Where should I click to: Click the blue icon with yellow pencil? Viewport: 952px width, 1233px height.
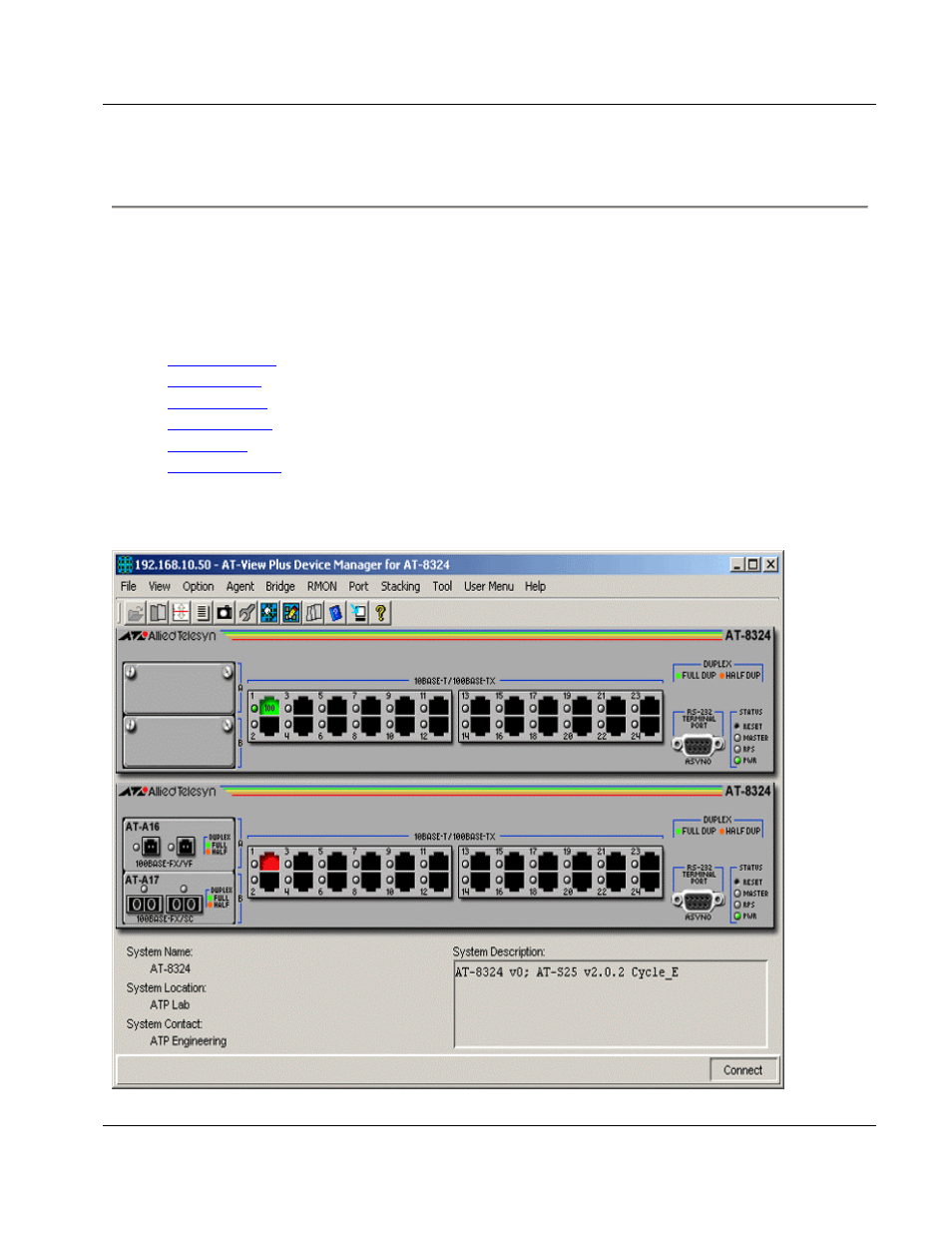291,613
